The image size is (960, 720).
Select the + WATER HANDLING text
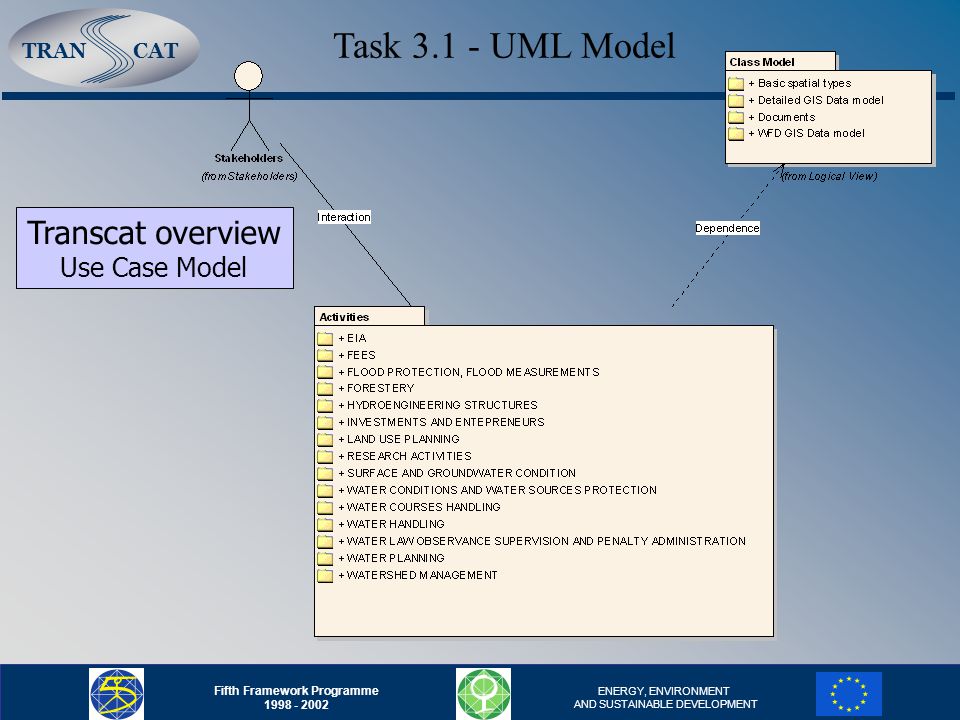tap(391, 524)
